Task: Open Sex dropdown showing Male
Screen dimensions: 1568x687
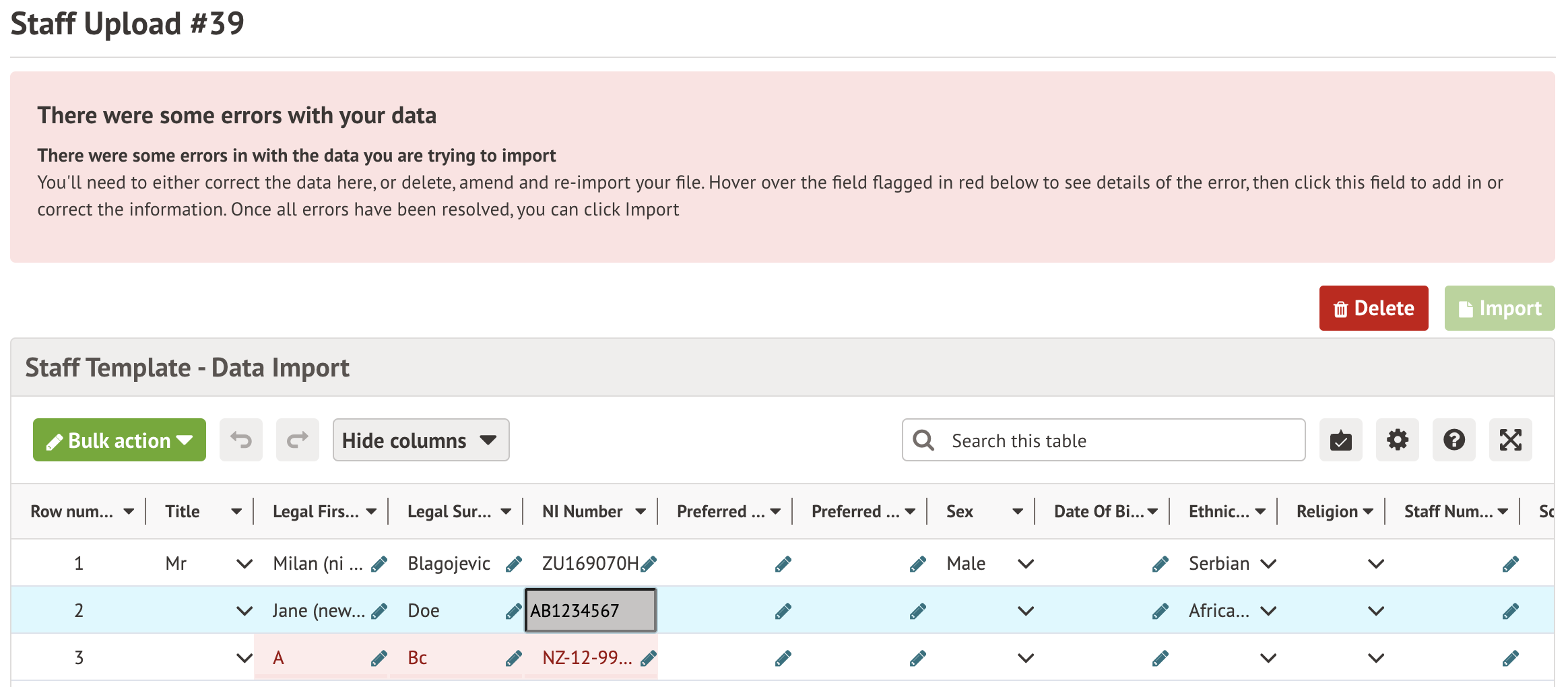Action: pyautogui.click(x=1025, y=564)
